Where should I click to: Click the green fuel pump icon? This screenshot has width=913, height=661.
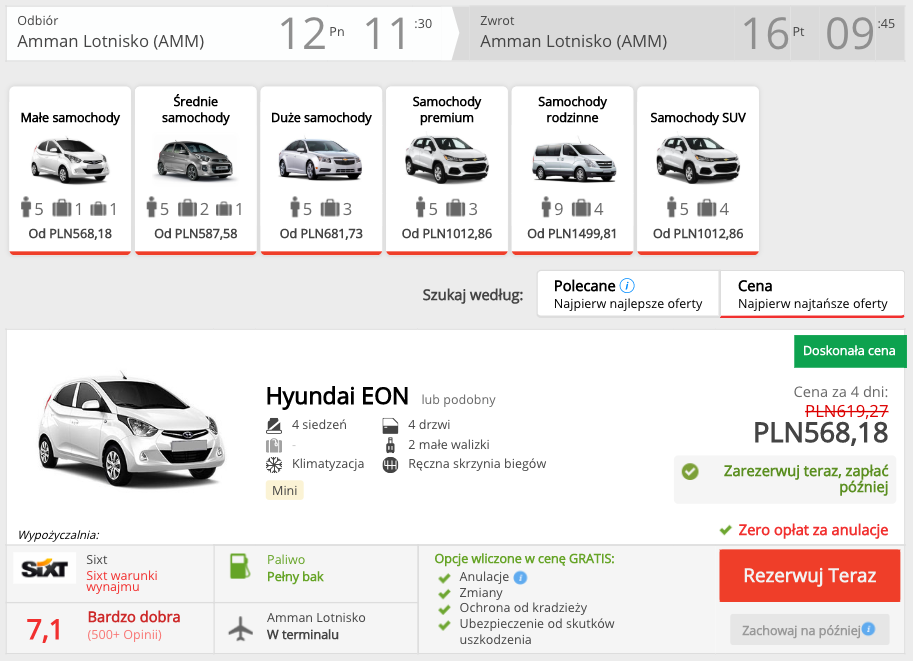click(x=239, y=566)
